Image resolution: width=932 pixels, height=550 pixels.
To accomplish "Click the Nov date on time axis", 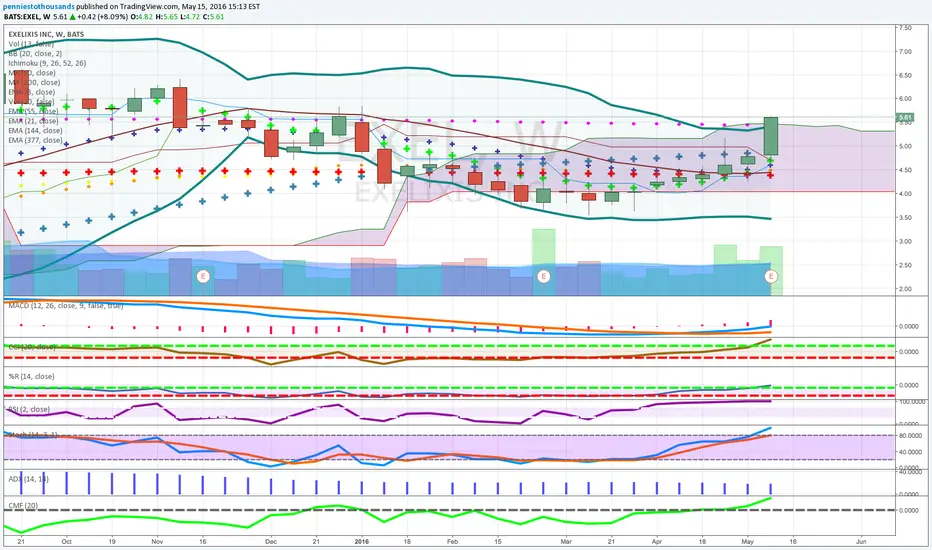I will (158, 542).
